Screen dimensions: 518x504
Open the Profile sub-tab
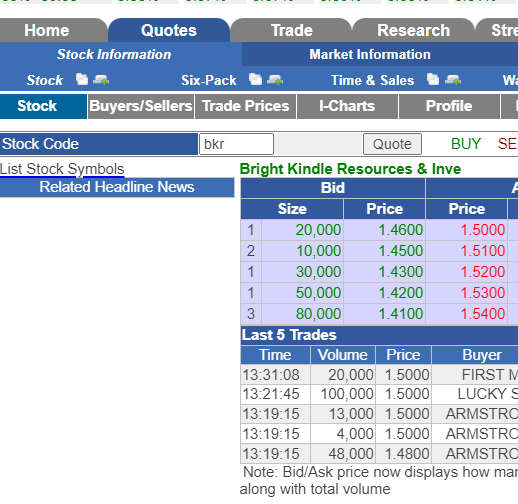(449, 106)
